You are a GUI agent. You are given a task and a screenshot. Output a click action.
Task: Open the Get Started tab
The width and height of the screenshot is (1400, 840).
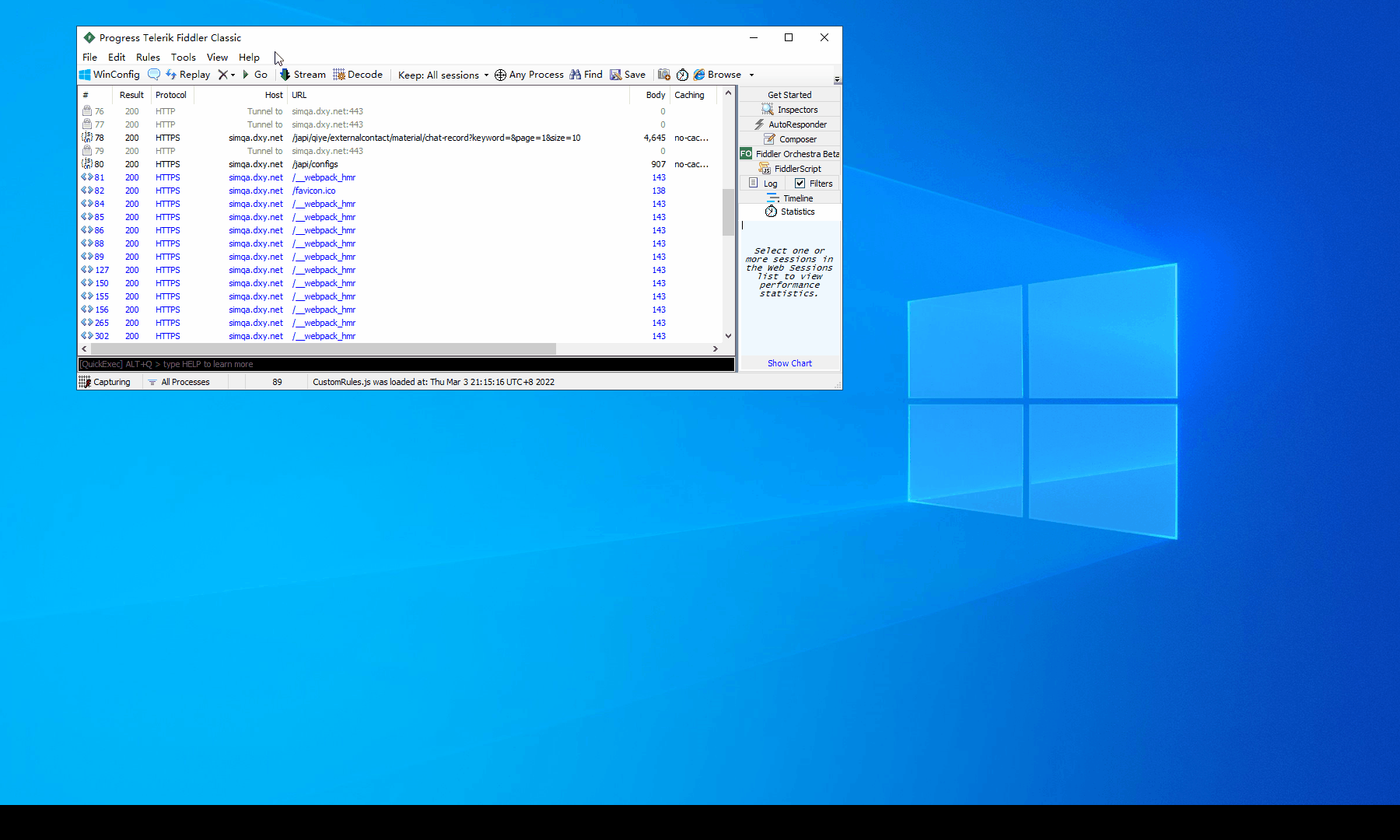[x=789, y=95]
